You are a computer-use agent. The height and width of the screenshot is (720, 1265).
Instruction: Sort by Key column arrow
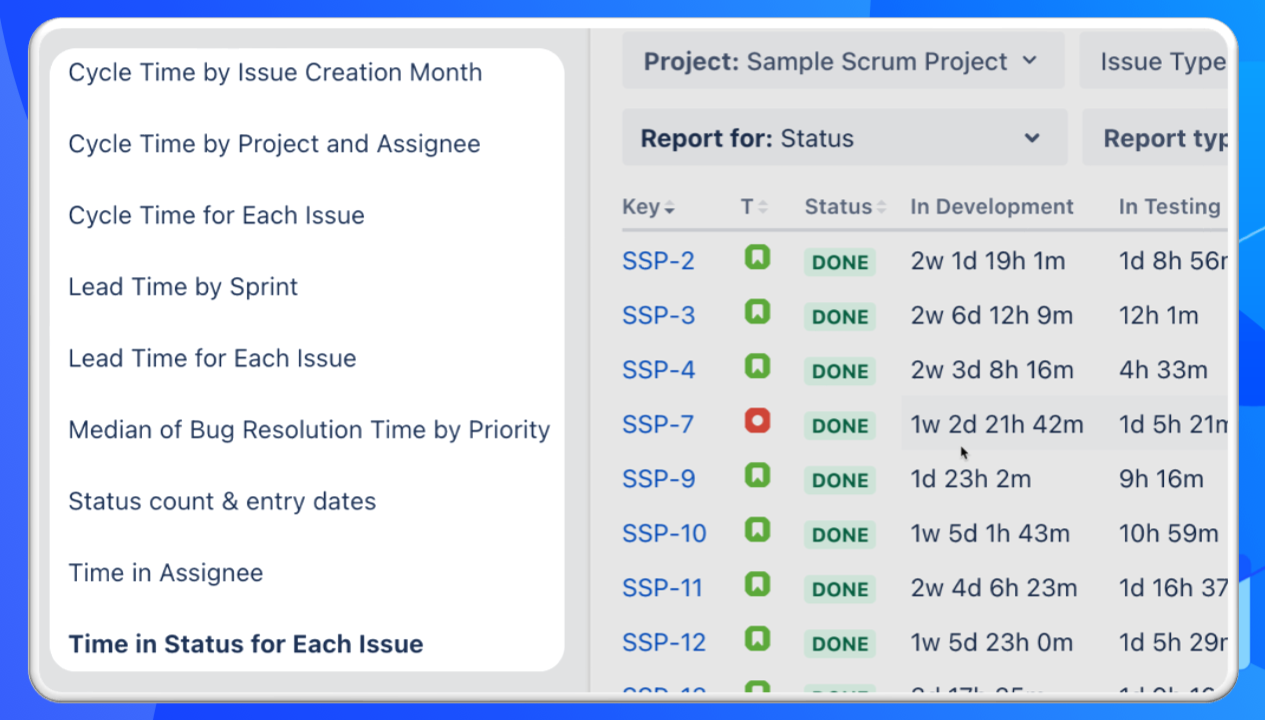tap(669, 208)
